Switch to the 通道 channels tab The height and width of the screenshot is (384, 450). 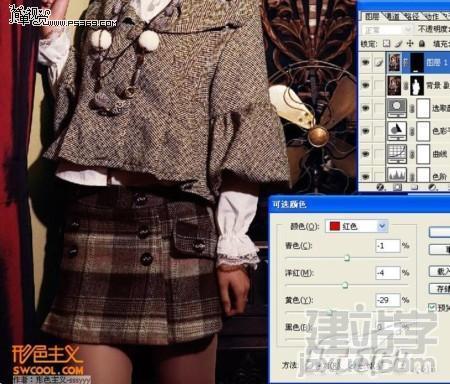pos(392,16)
